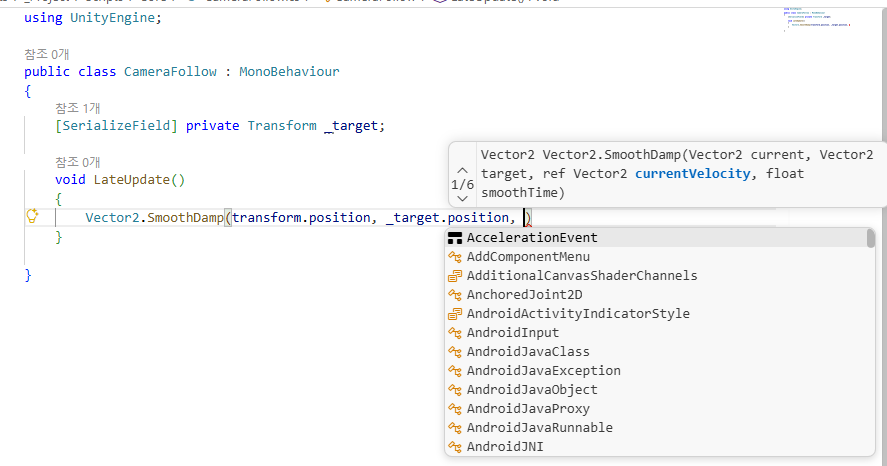Show next SmoothDamp overload signature

(x=462, y=199)
